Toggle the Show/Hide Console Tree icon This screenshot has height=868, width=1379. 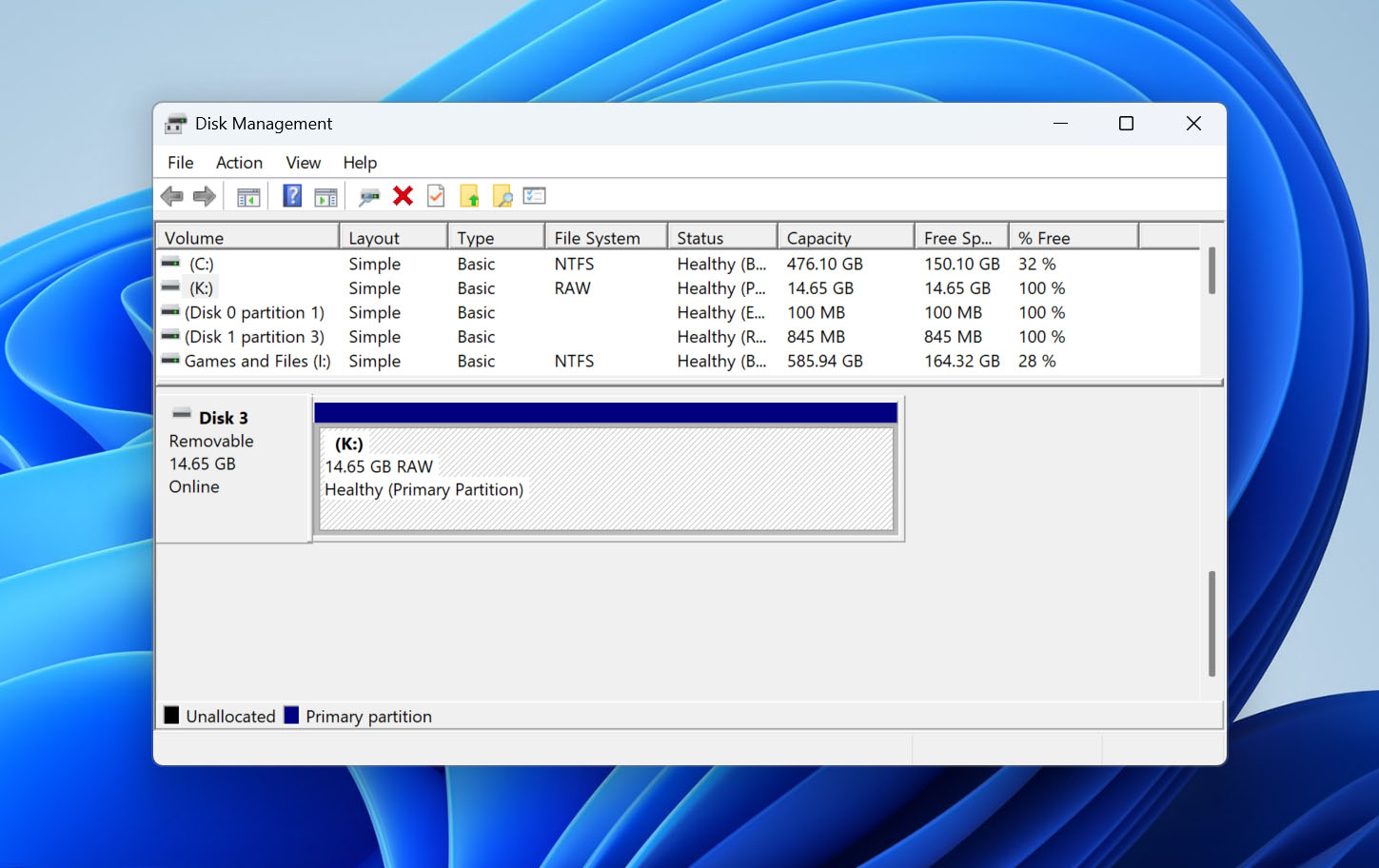point(248,197)
